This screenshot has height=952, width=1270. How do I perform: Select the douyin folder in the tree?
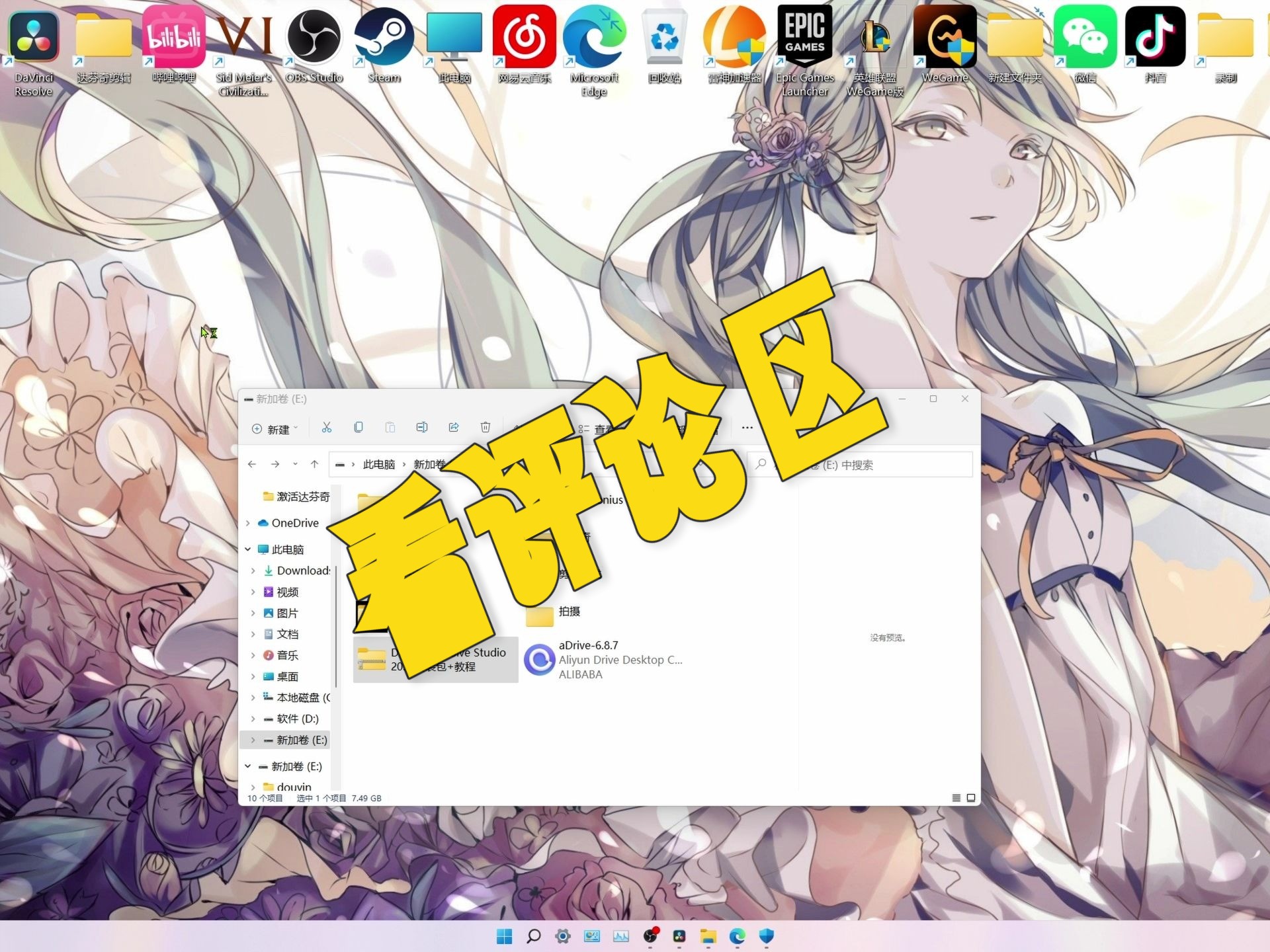(287, 787)
